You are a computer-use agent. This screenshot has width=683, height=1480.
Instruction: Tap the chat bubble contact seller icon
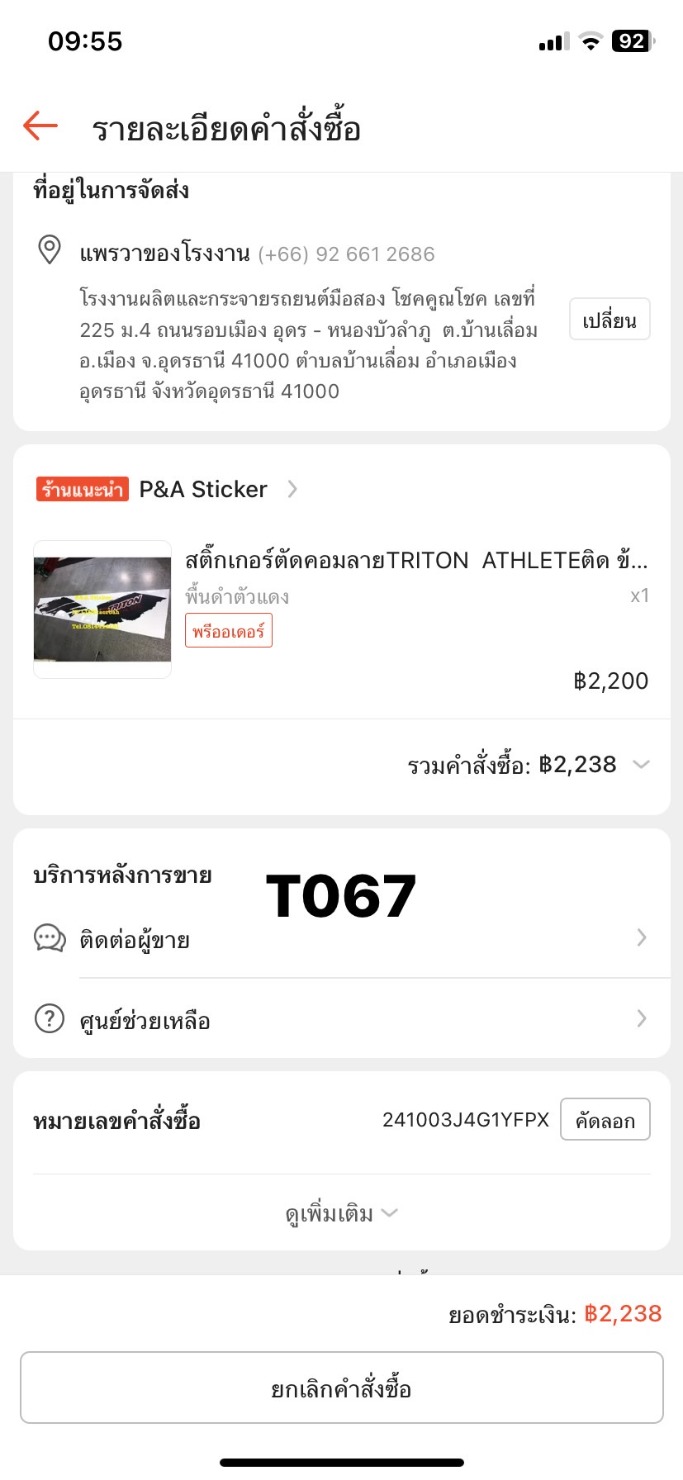click(50, 938)
